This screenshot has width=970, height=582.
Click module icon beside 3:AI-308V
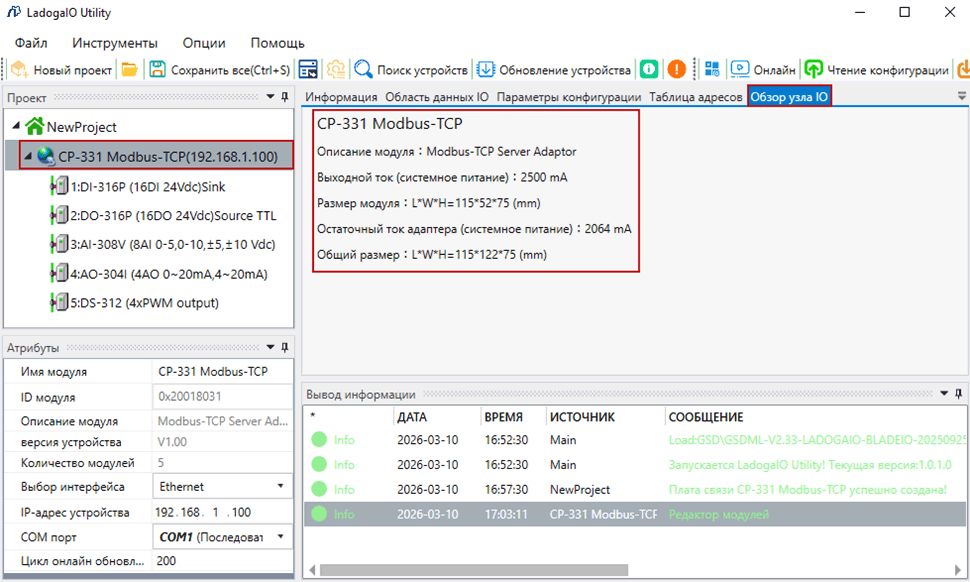[59, 244]
